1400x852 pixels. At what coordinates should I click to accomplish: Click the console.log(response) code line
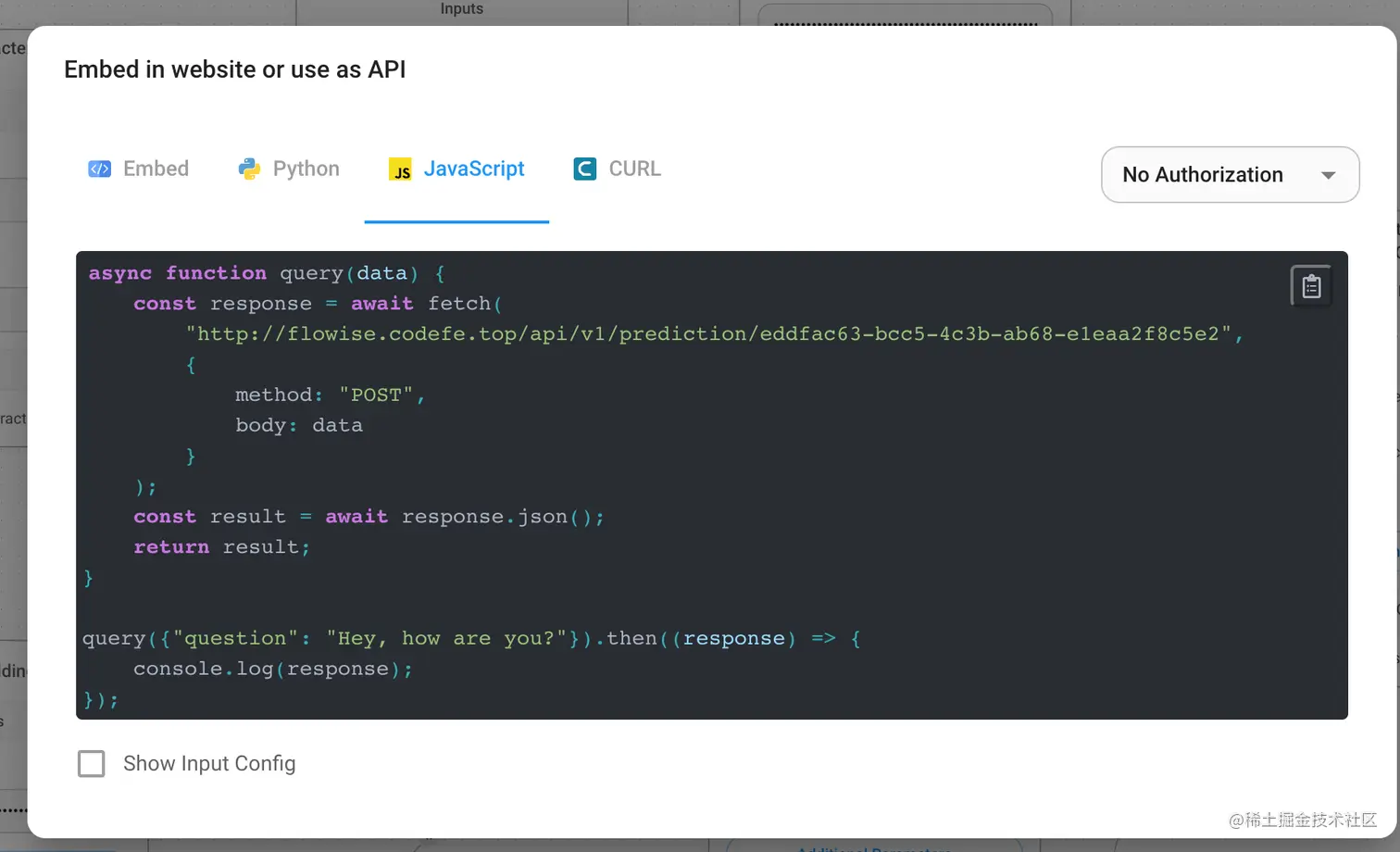[272, 670]
